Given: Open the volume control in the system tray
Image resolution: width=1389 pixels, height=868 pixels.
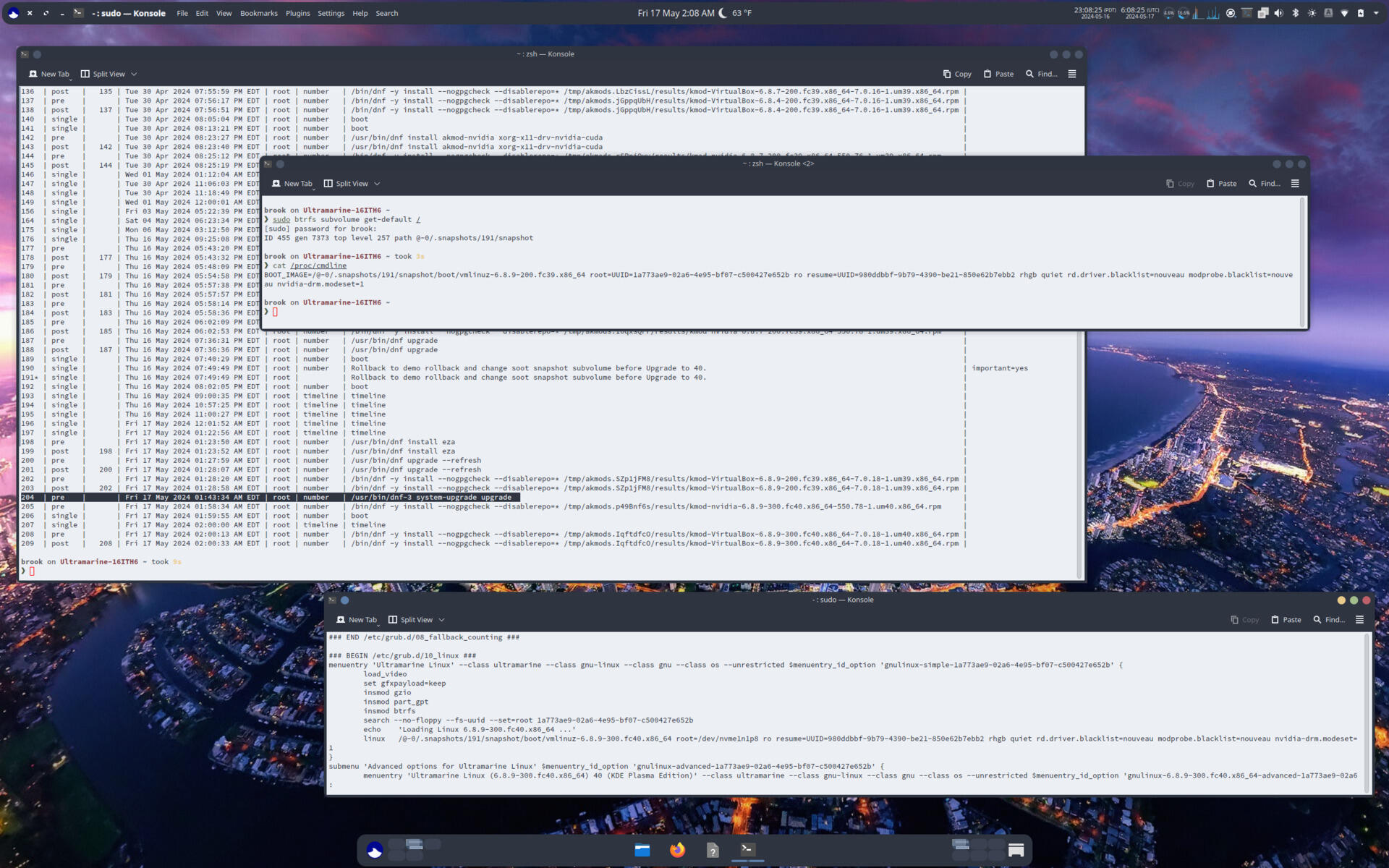Looking at the screenshot, I should point(1279,13).
